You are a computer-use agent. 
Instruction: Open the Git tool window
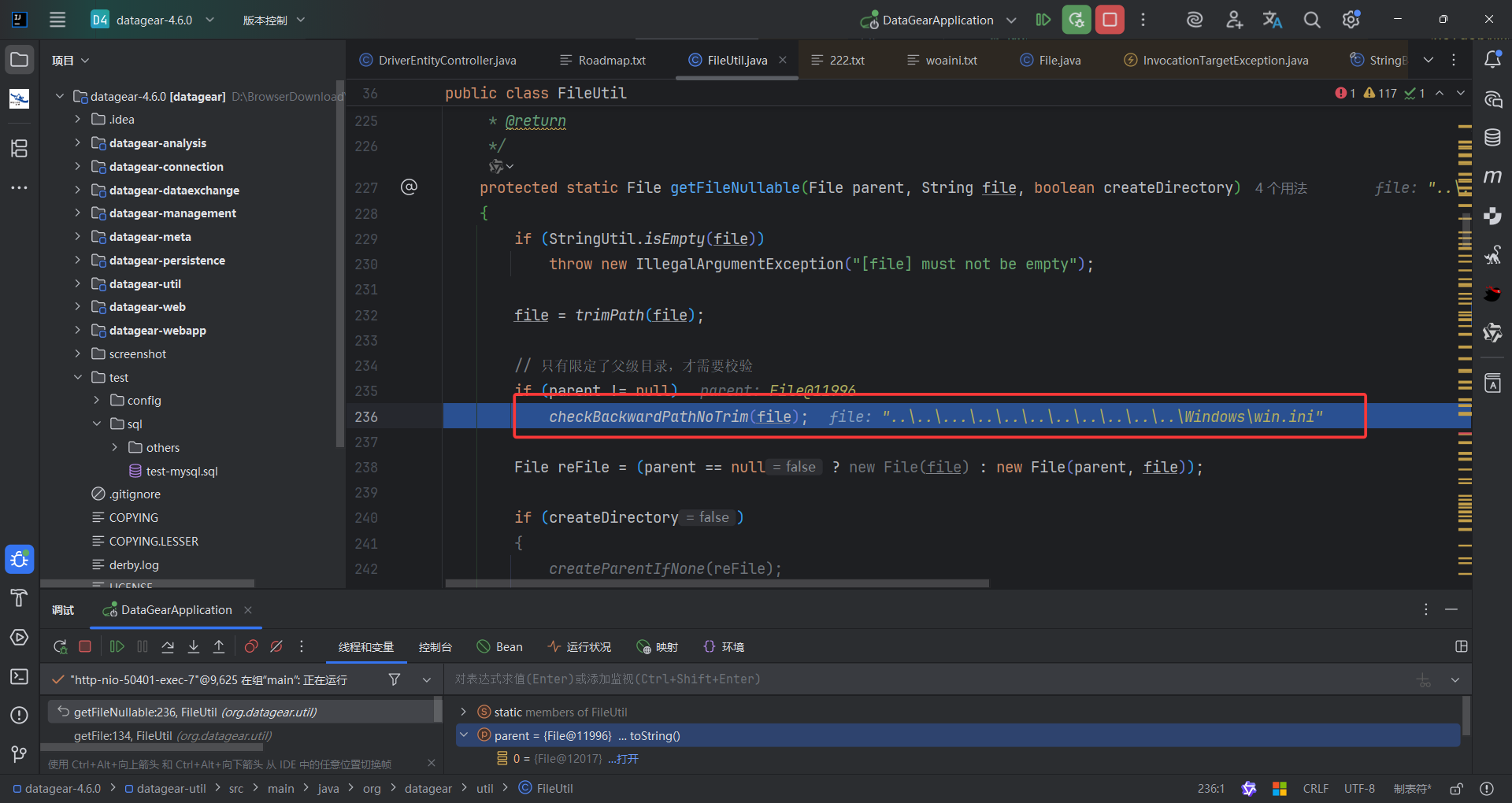click(x=20, y=754)
